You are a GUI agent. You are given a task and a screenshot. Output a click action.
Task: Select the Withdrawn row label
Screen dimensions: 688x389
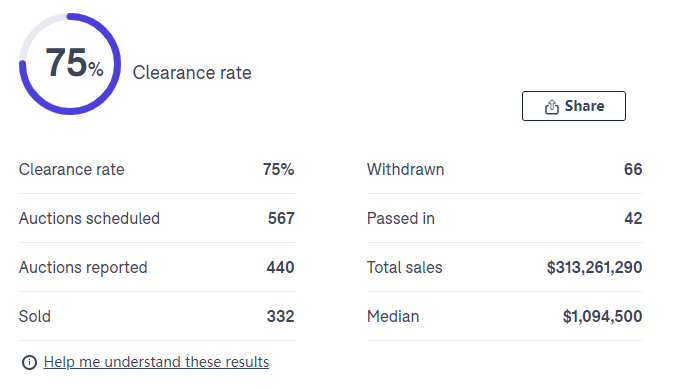405,170
